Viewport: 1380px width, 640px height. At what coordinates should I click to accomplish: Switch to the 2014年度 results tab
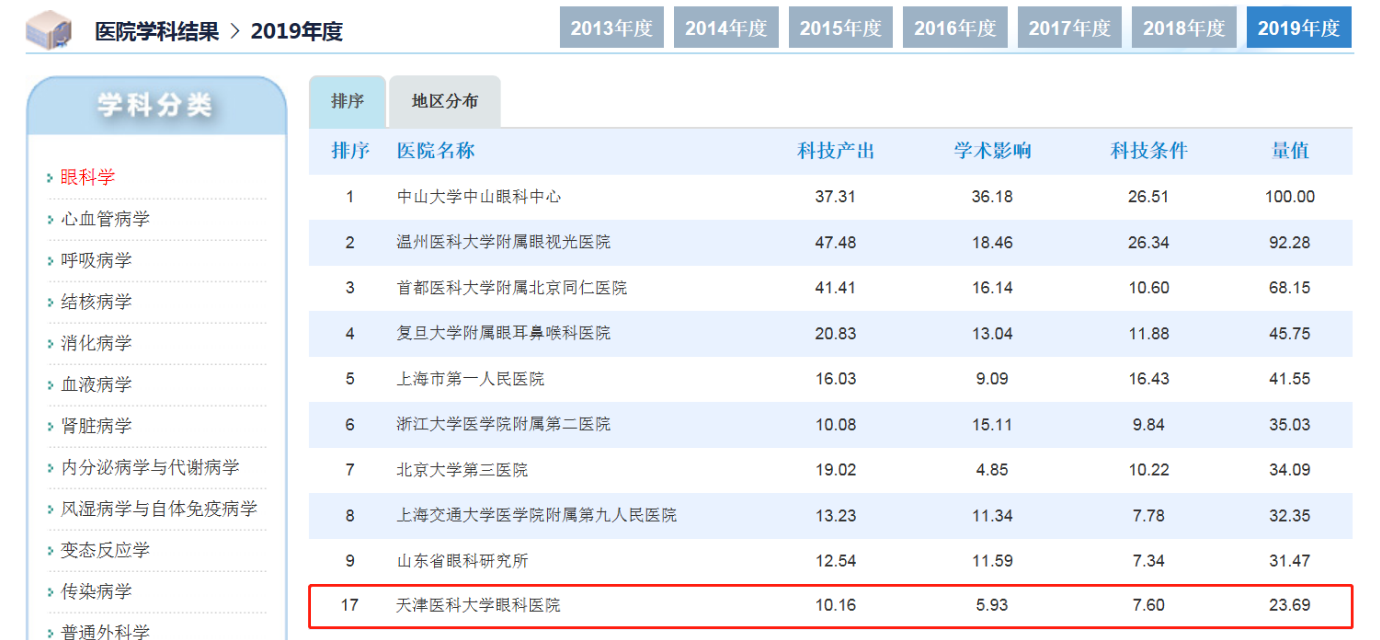click(x=726, y=28)
